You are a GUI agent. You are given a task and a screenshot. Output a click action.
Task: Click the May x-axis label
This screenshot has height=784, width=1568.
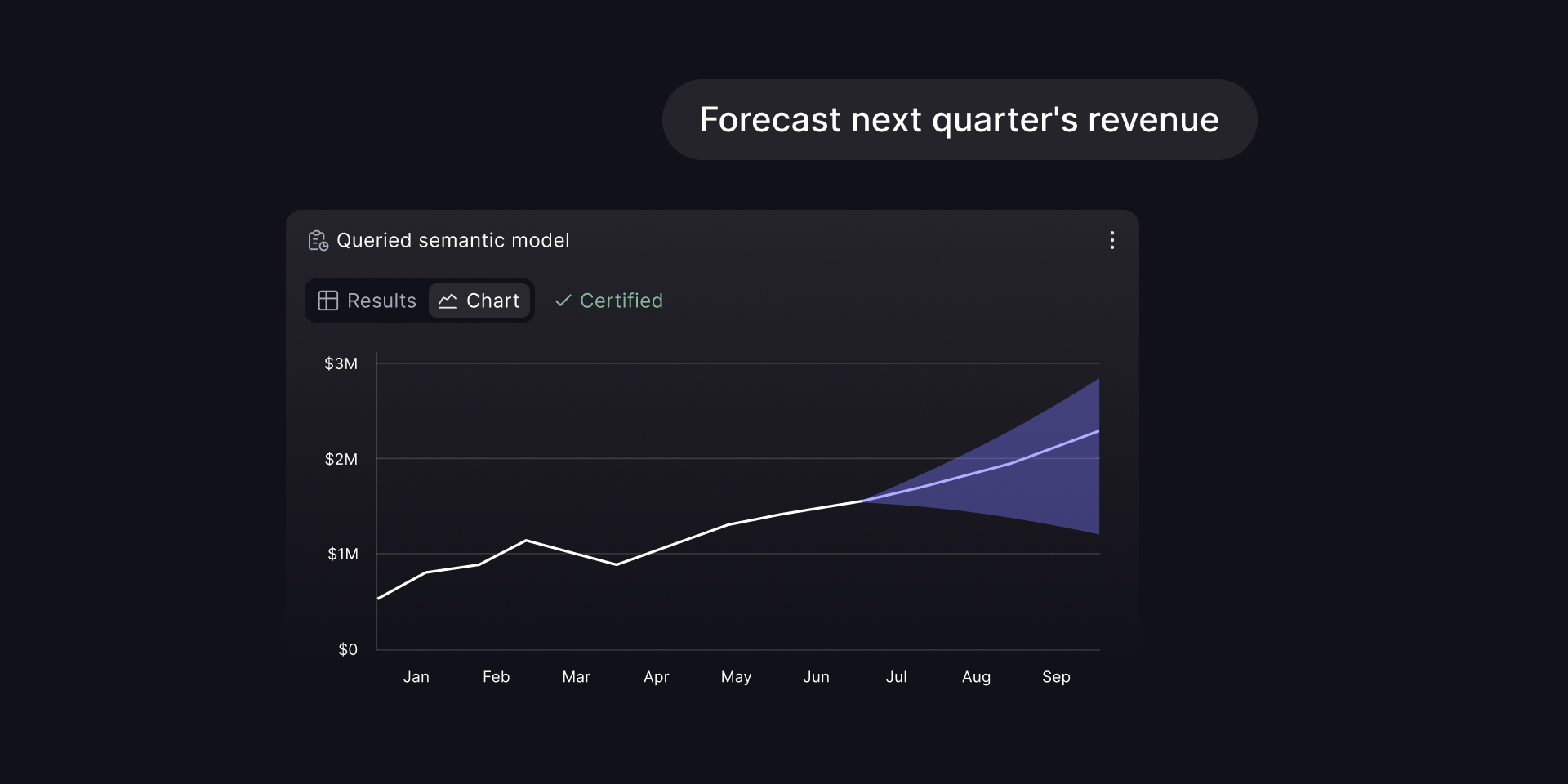pyautogui.click(x=736, y=676)
